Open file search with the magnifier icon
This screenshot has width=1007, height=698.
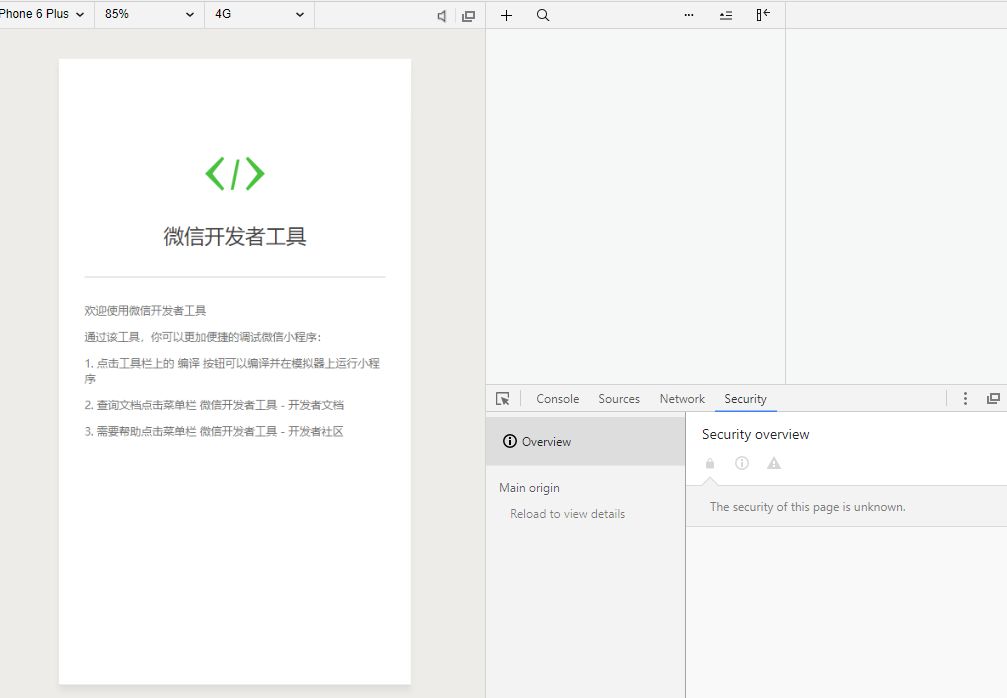(x=543, y=15)
